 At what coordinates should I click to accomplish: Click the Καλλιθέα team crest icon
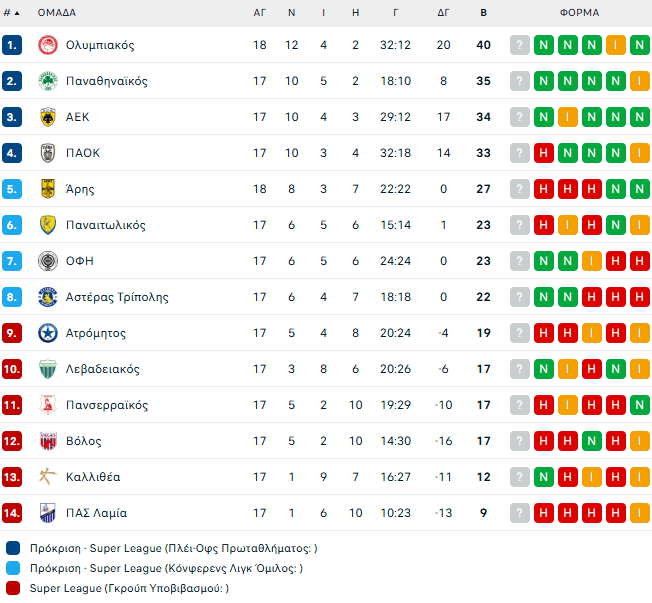tap(47, 477)
